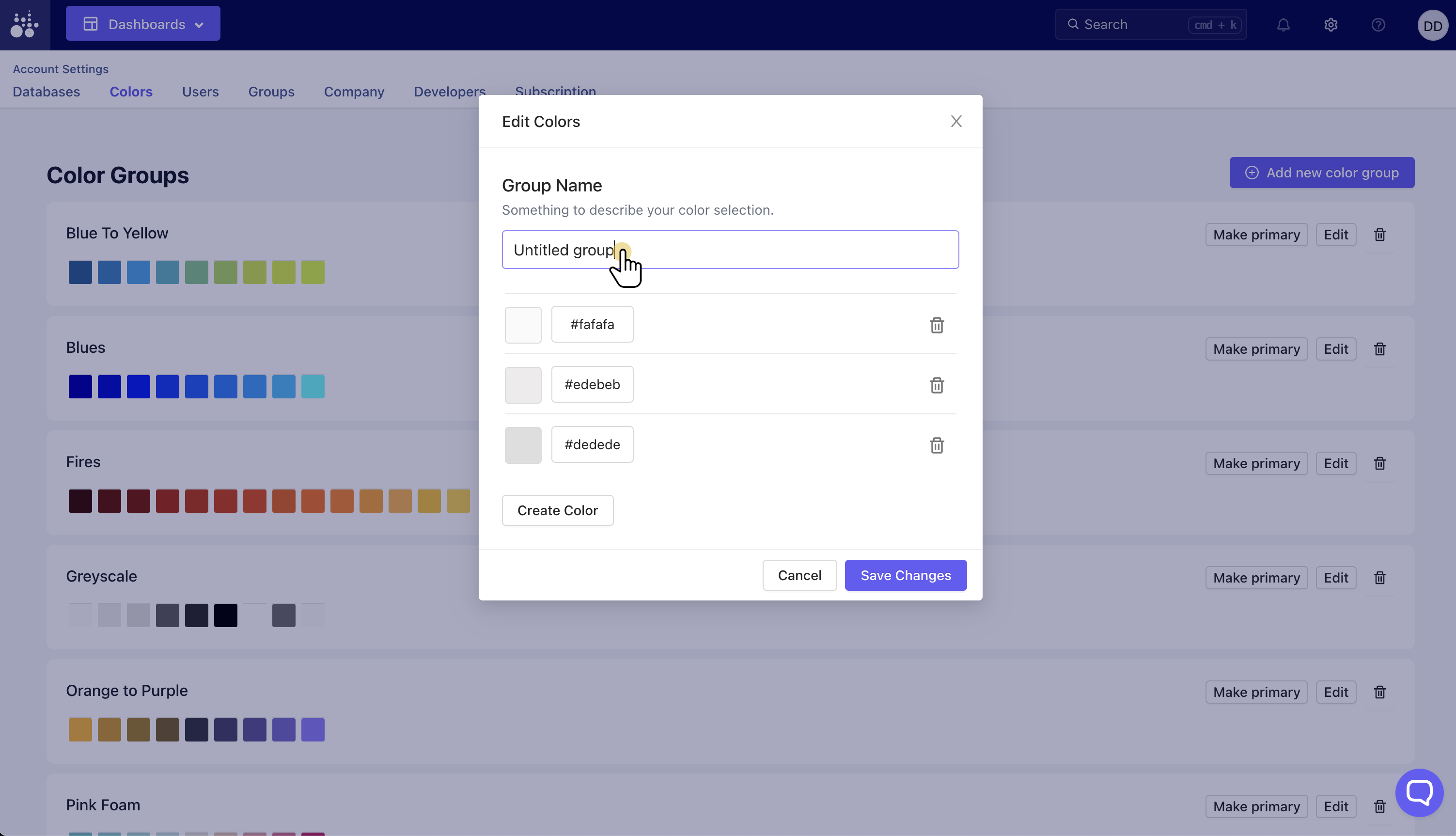Expand the Dashboards dropdown
This screenshot has height=836, width=1456.
click(x=143, y=24)
